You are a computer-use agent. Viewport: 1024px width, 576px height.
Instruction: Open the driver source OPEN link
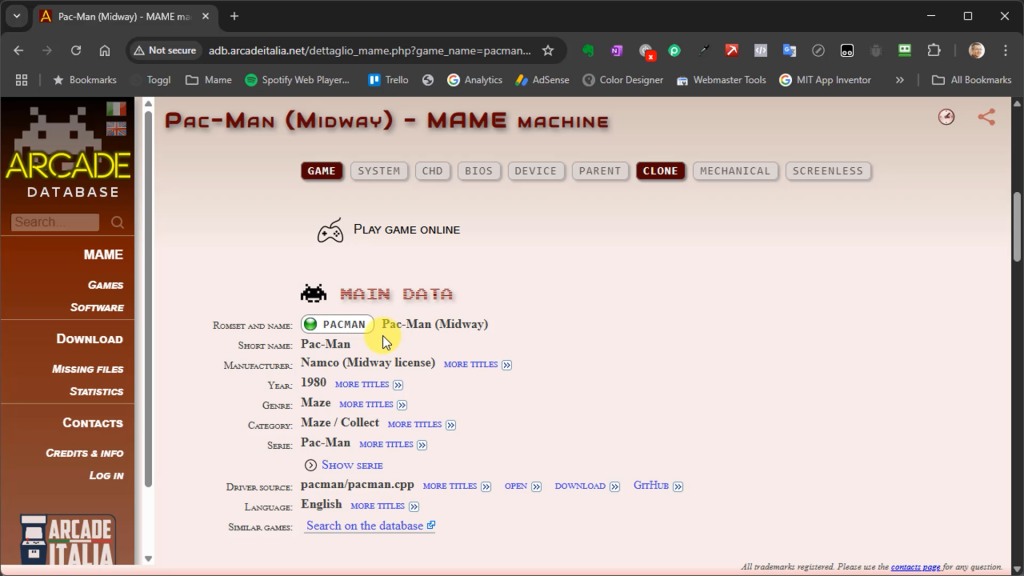click(x=522, y=486)
